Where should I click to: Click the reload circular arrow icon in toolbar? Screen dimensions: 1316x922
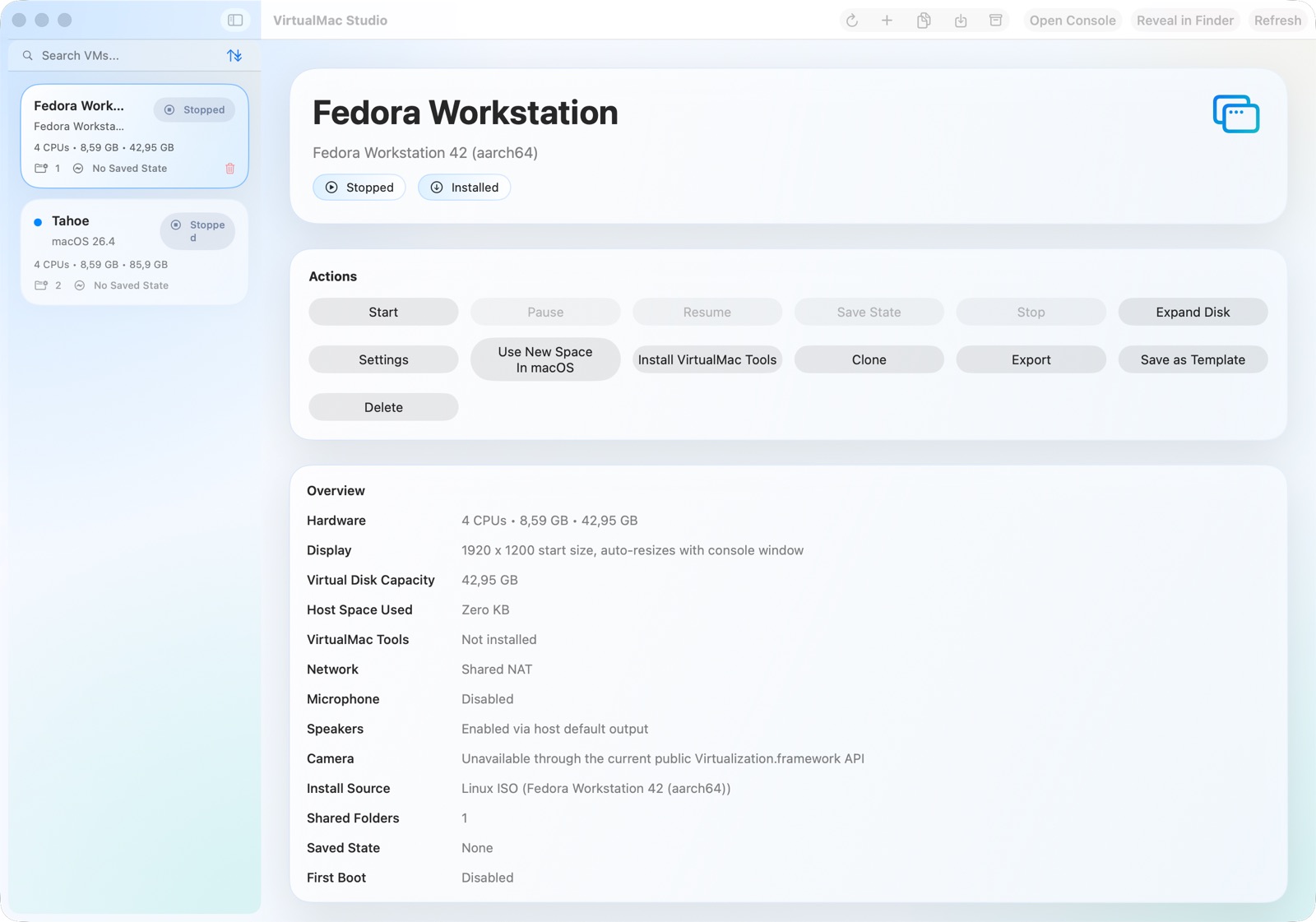(x=850, y=20)
